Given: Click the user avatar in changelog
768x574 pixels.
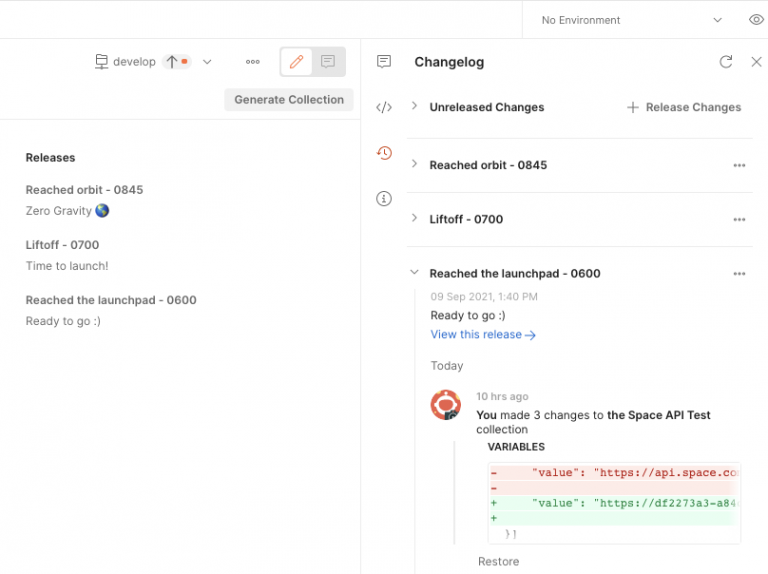Looking at the screenshot, I should click(x=446, y=405).
